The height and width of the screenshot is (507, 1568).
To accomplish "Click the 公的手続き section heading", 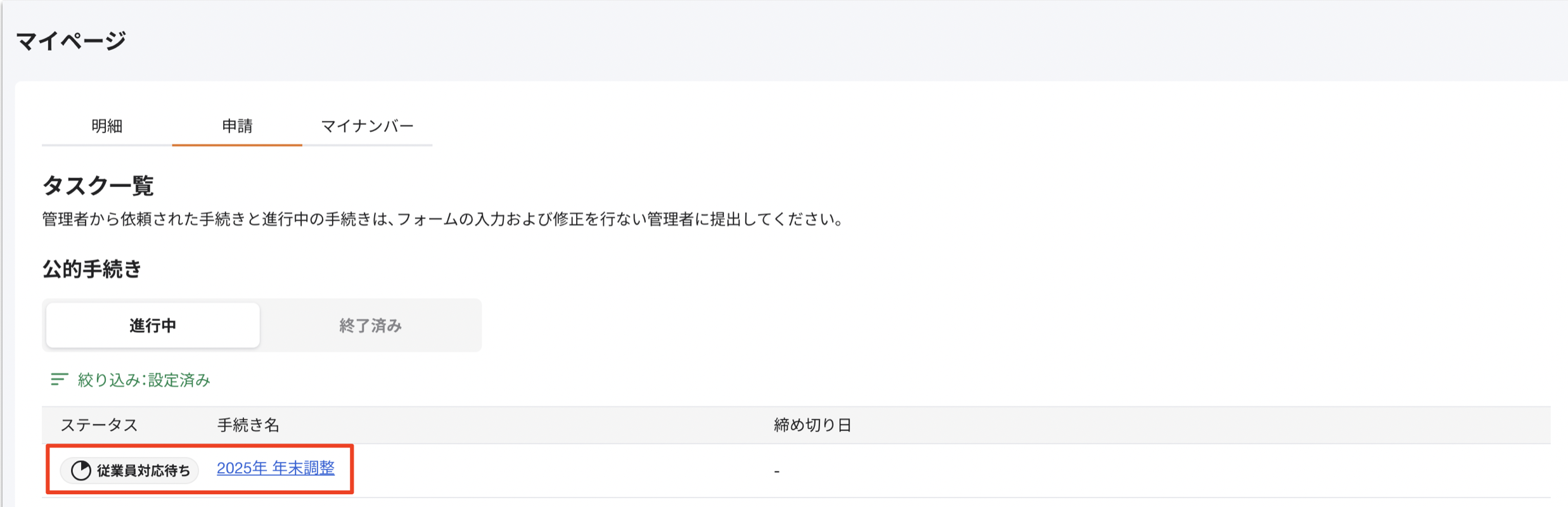I will 92,269.
